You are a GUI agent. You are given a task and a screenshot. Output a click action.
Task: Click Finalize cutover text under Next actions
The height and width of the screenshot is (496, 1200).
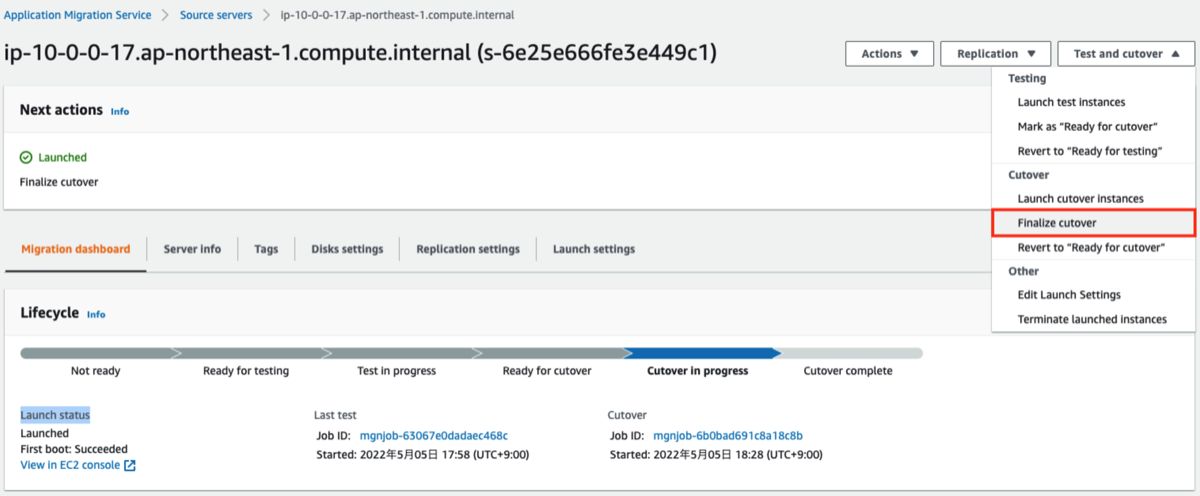point(59,182)
